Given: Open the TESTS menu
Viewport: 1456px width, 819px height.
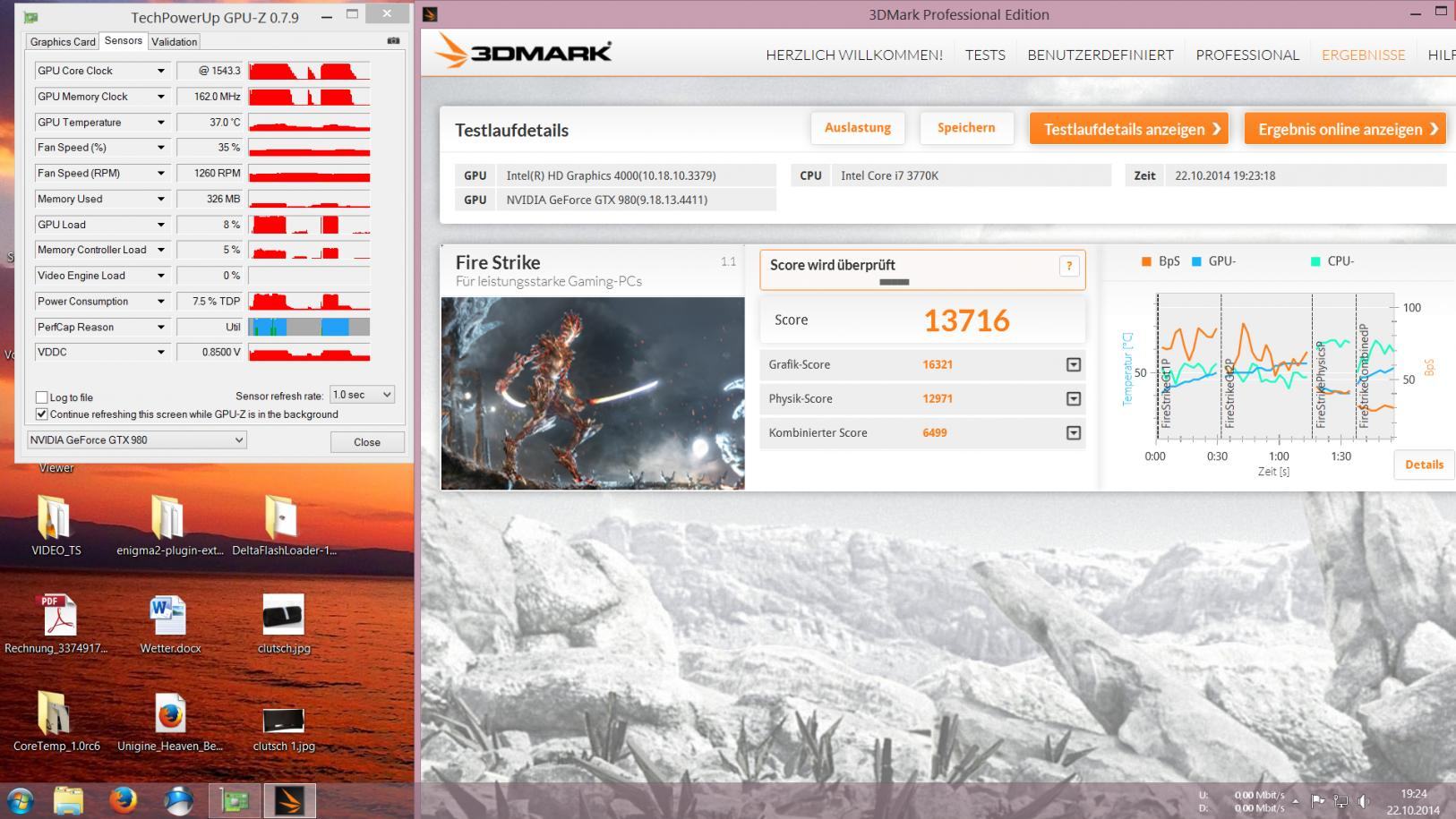Looking at the screenshot, I should 985,55.
